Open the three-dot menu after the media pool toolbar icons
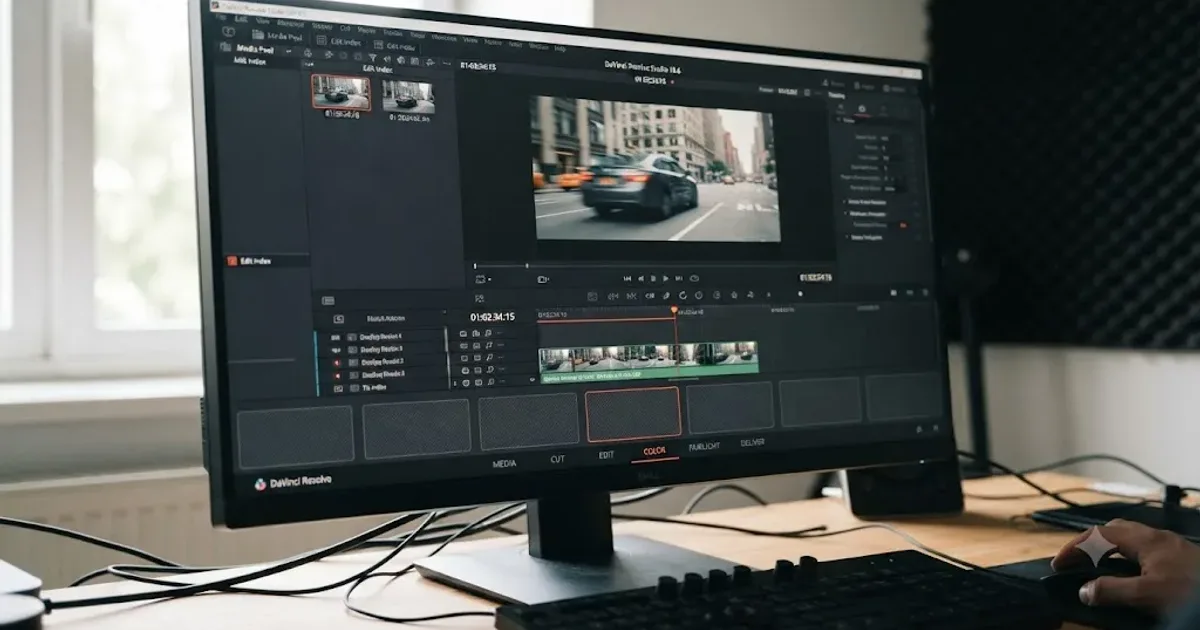Viewport: 1200px width, 630px height. point(447,63)
